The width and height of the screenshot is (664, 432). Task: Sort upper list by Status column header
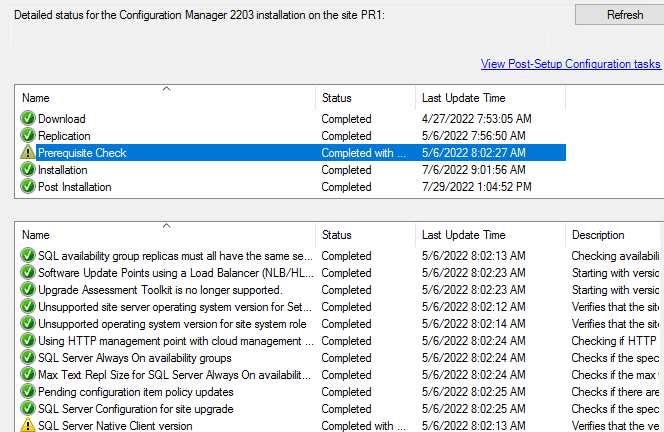point(365,98)
